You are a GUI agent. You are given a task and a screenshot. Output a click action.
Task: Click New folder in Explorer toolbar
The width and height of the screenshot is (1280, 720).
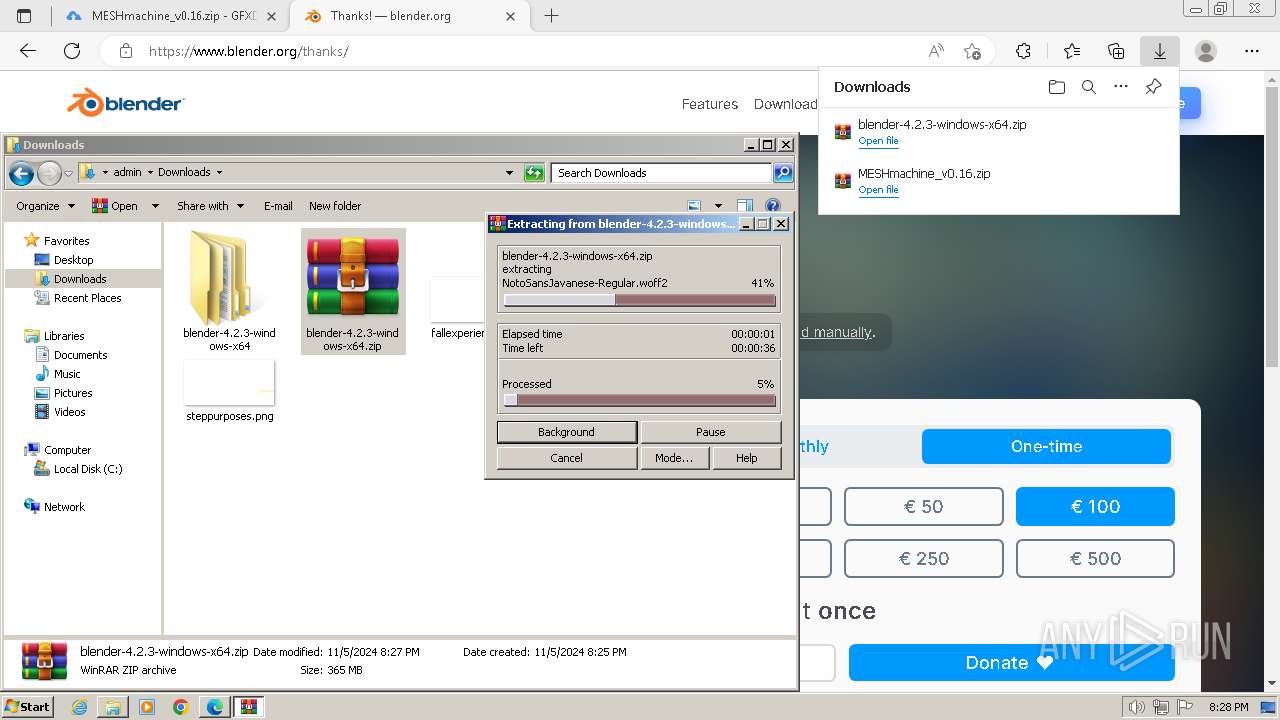click(x=335, y=206)
